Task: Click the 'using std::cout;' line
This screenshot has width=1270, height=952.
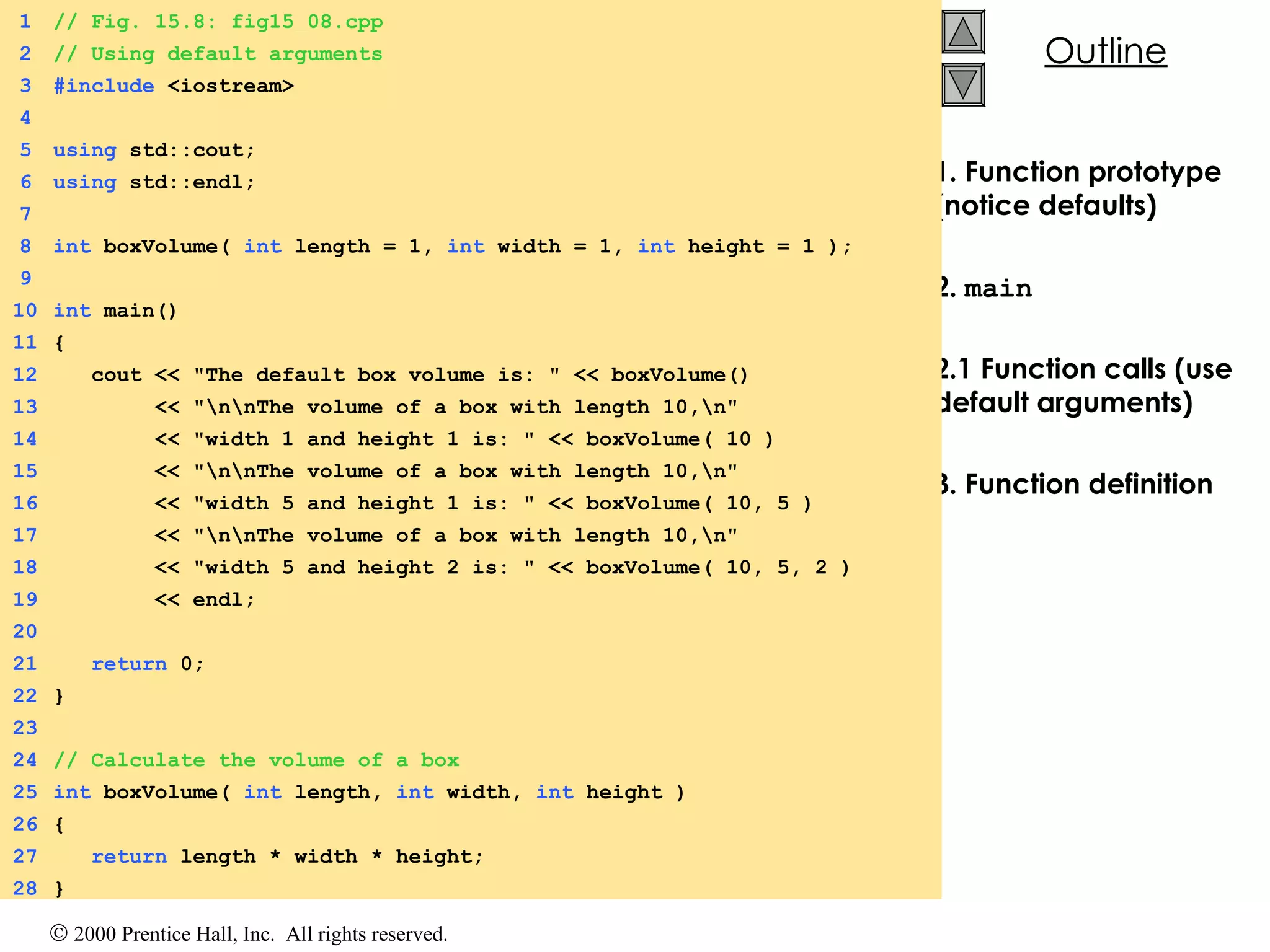Action: (x=154, y=150)
